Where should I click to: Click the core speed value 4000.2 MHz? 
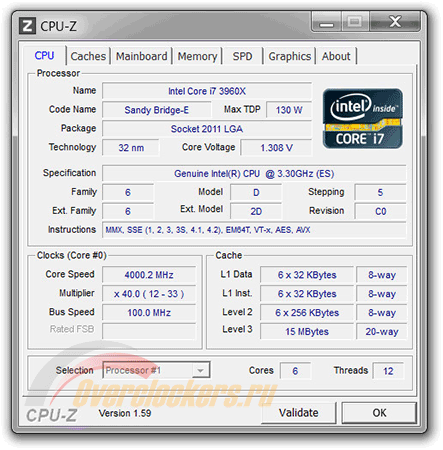pos(149,275)
